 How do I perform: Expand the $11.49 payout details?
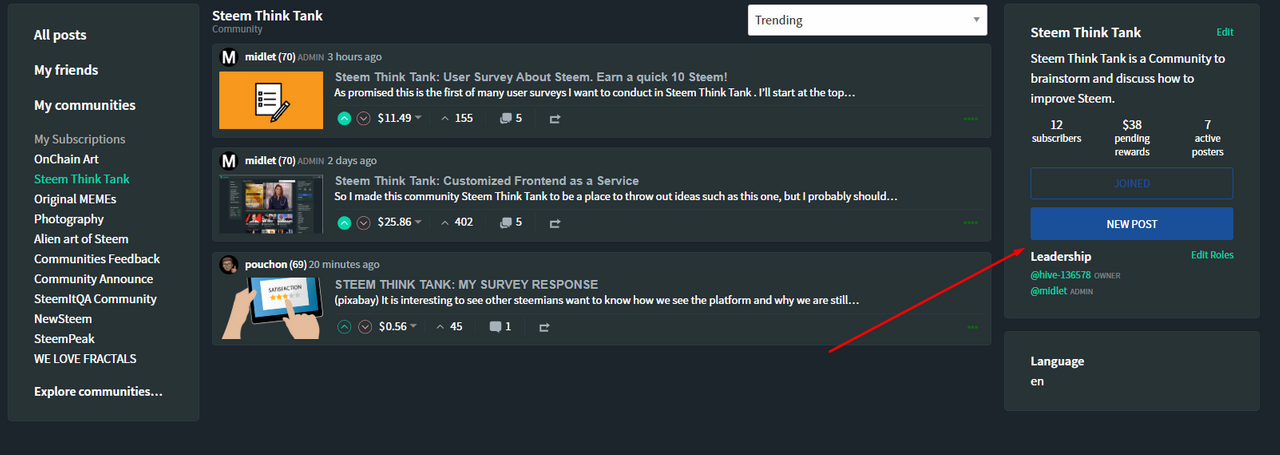400,118
